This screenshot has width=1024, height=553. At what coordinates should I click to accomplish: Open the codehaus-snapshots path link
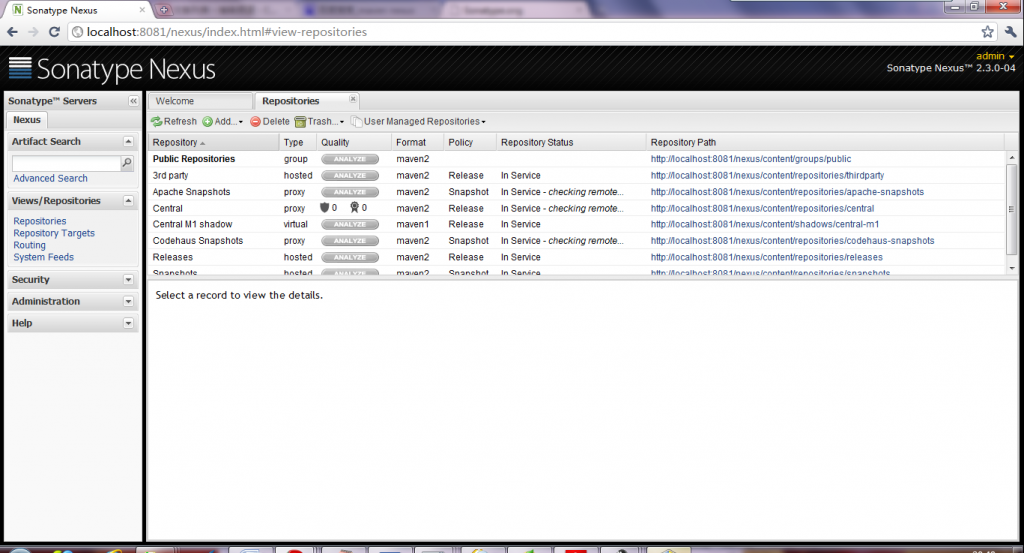click(792, 241)
